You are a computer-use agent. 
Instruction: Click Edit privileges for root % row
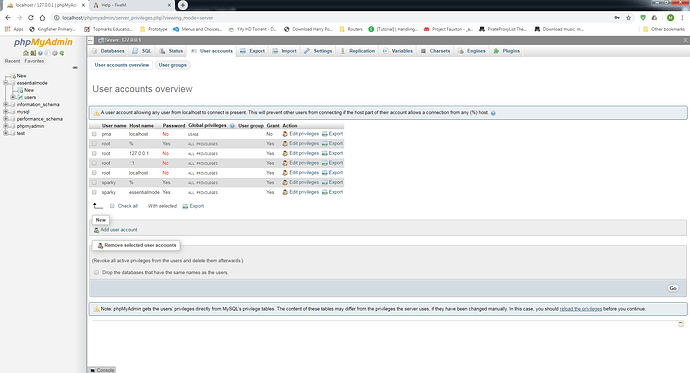pos(304,143)
